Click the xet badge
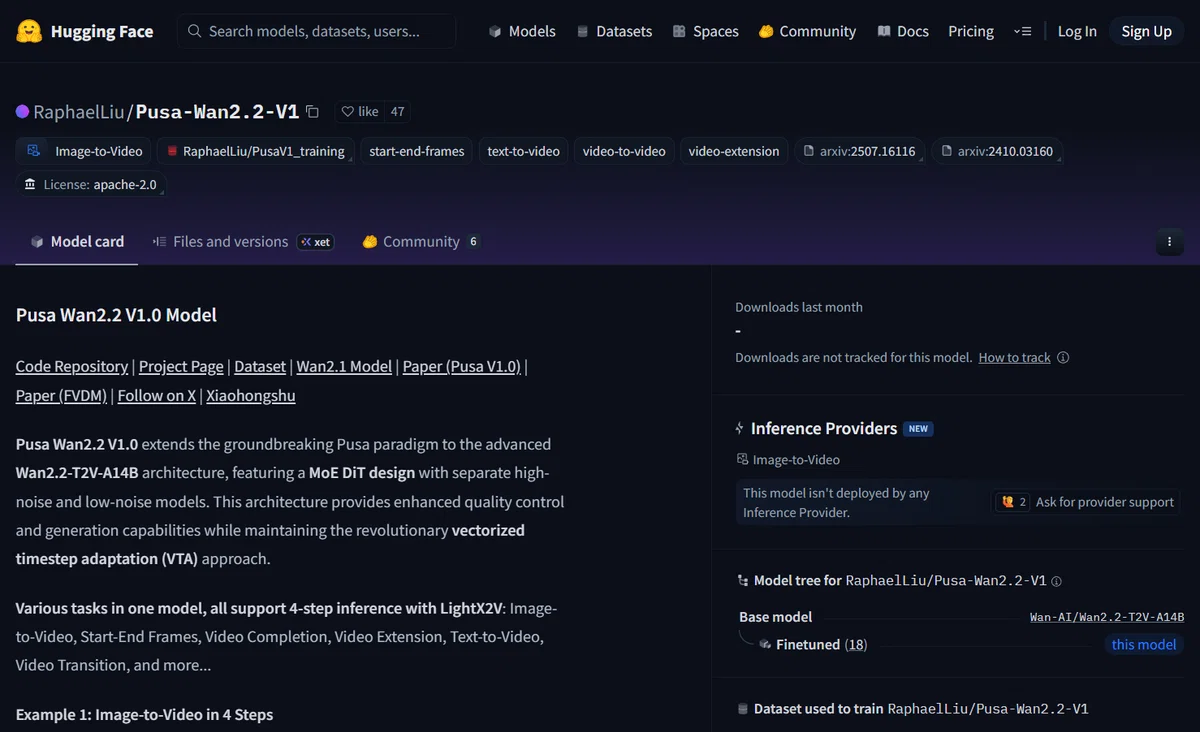This screenshot has width=1200, height=732. point(316,241)
